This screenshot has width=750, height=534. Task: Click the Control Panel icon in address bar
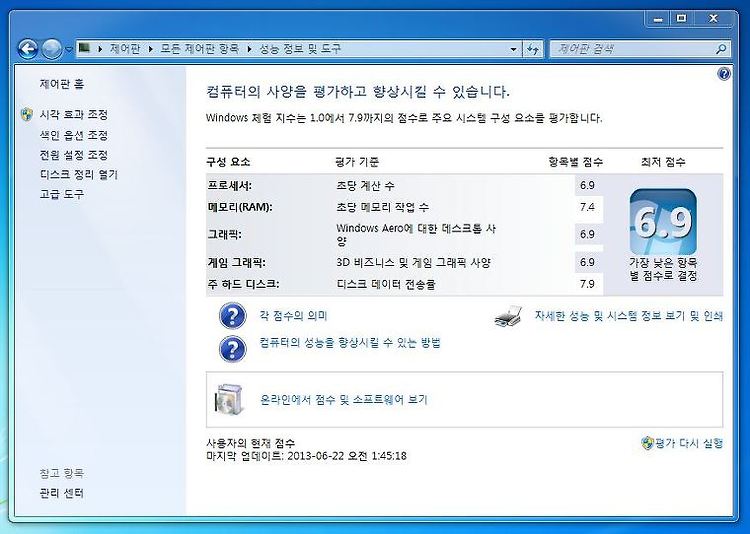[x=84, y=48]
